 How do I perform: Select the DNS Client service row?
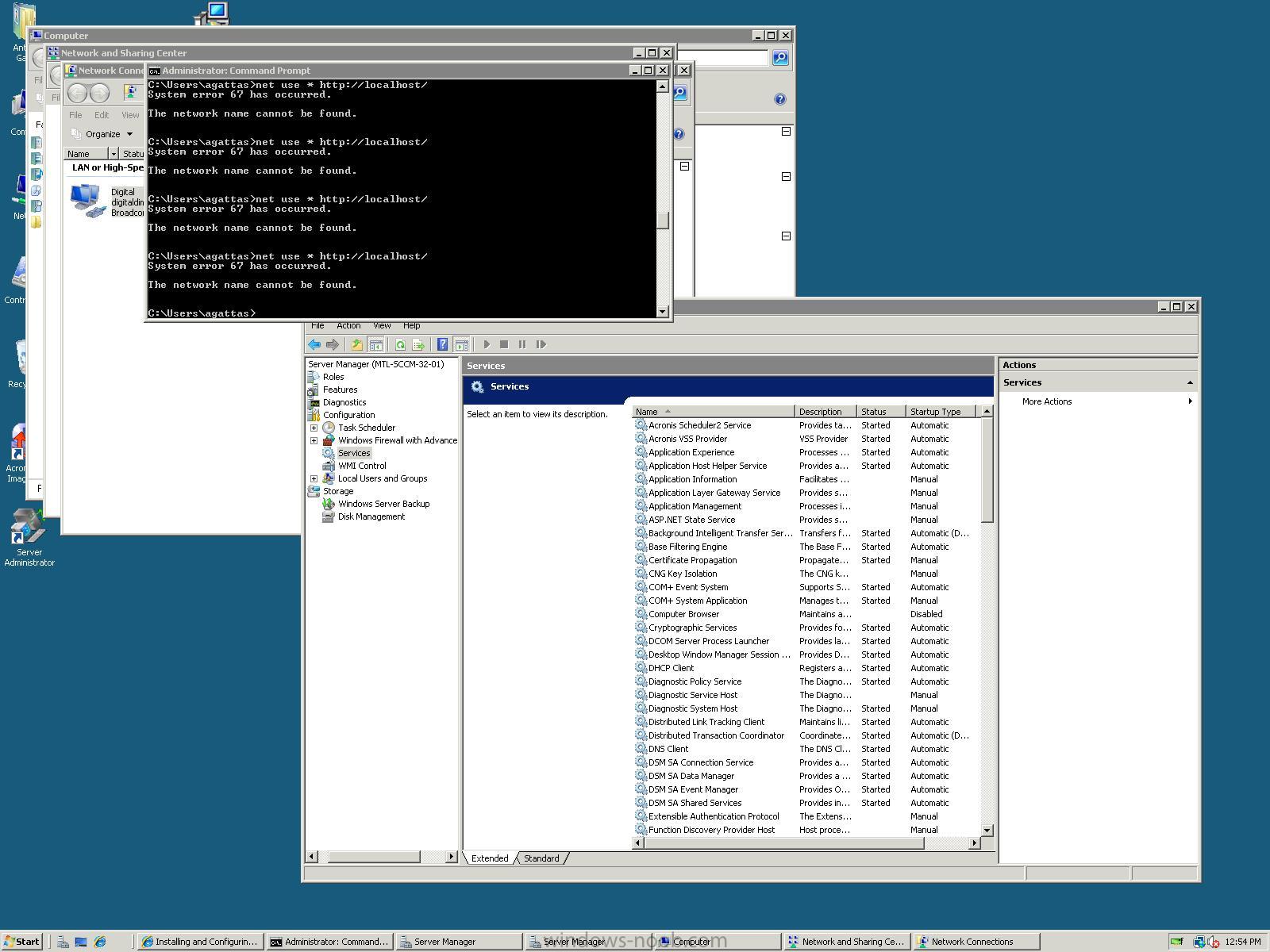[x=668, y=749]
